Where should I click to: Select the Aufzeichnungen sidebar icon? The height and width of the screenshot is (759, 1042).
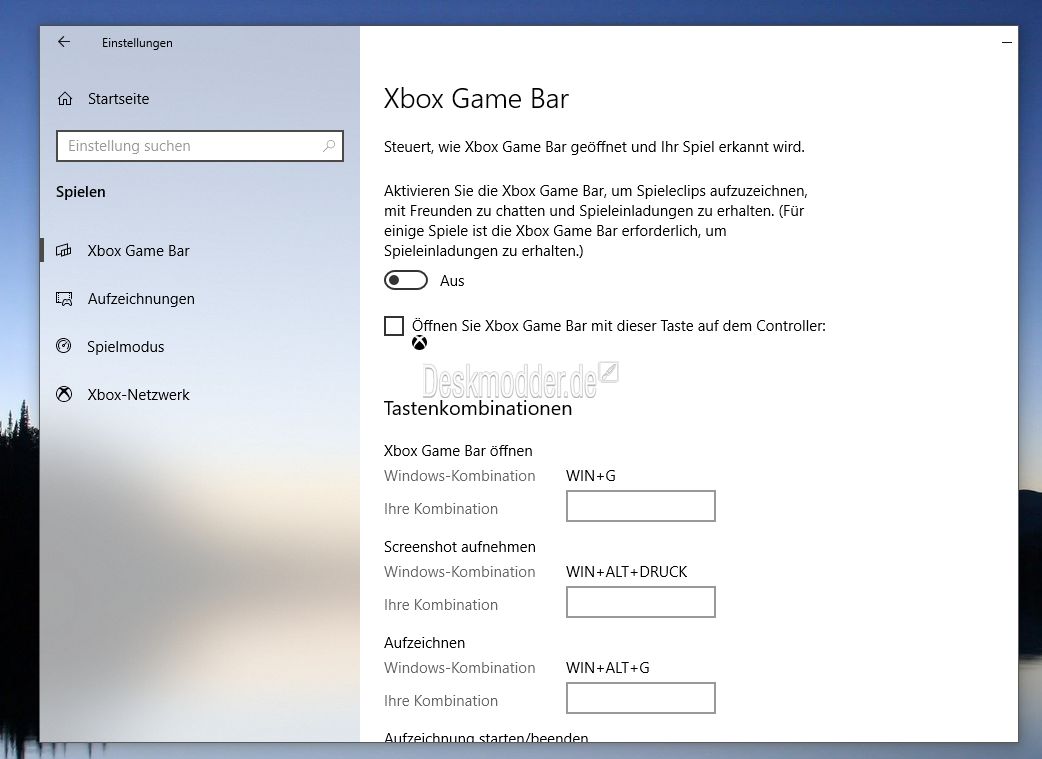click(64, 299)
